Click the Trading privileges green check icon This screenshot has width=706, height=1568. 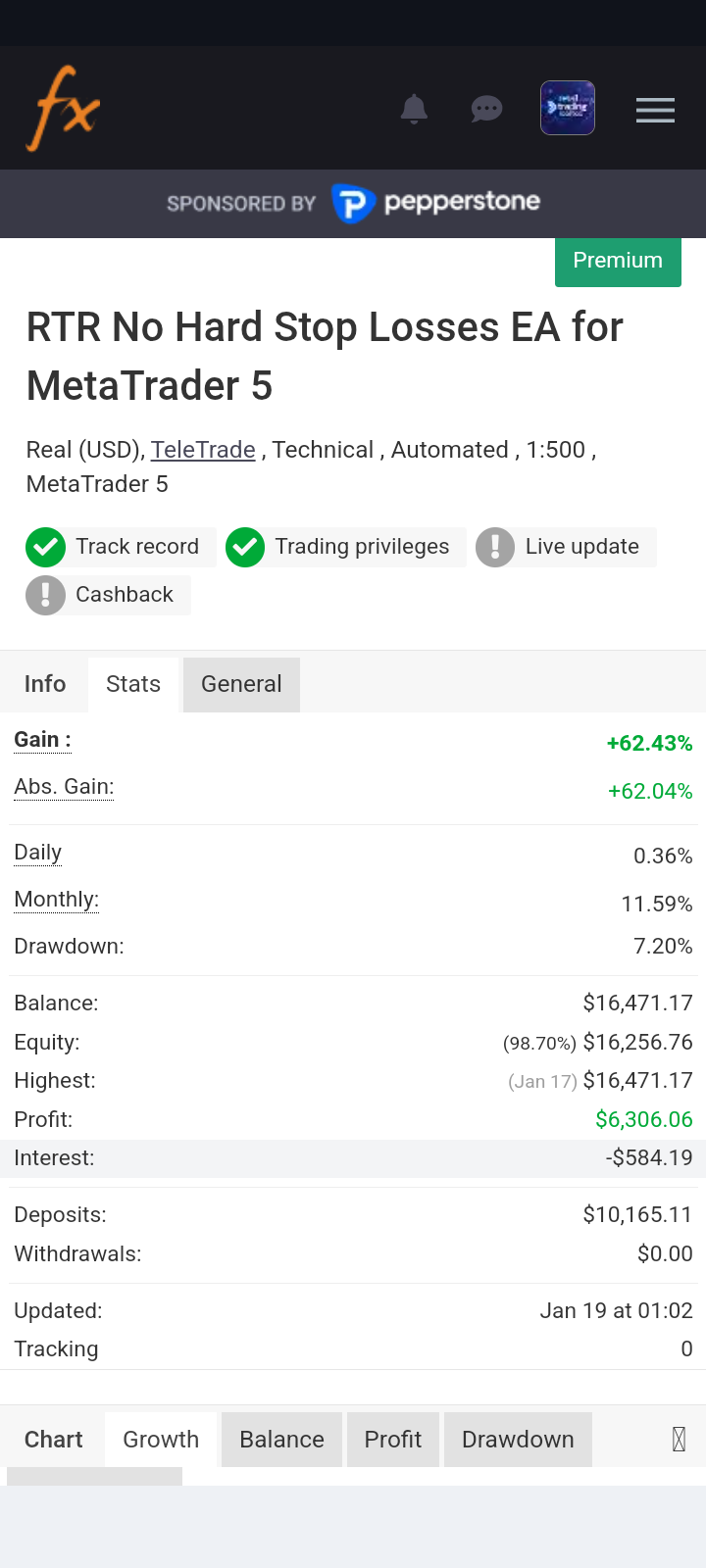[x=245, y=547]
